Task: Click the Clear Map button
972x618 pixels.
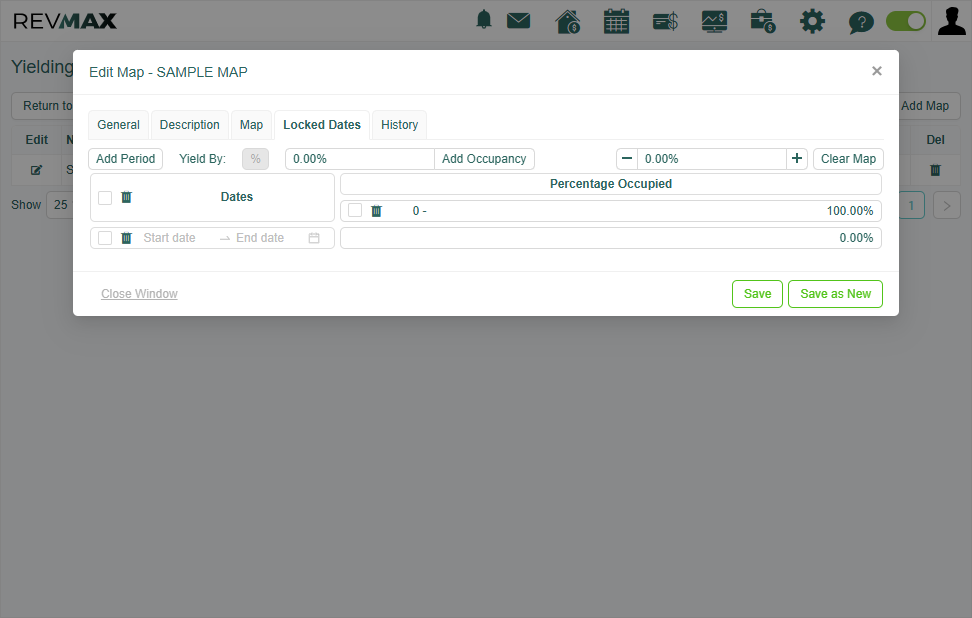Action: pyautogui.click(x=848, y=159)
